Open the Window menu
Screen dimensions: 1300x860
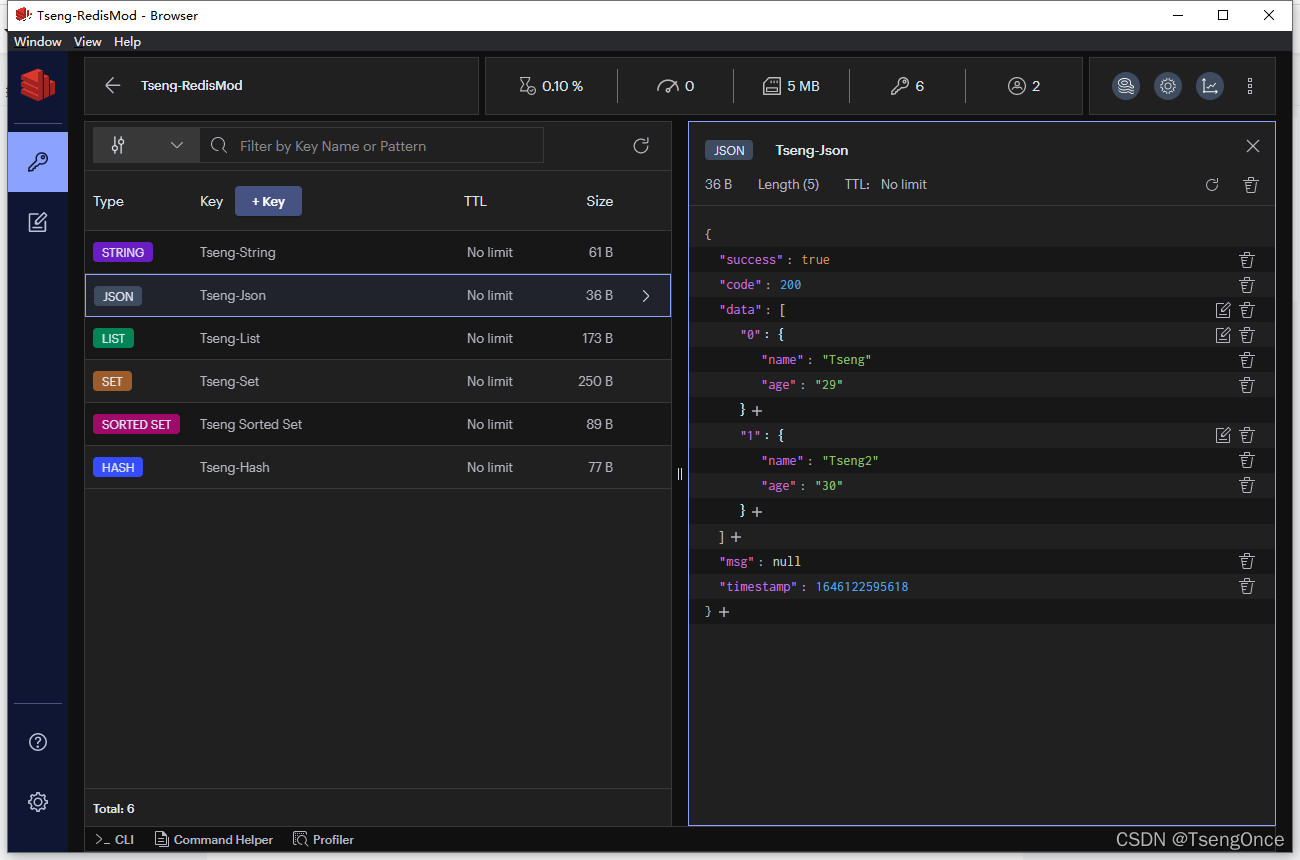[37, 42]
